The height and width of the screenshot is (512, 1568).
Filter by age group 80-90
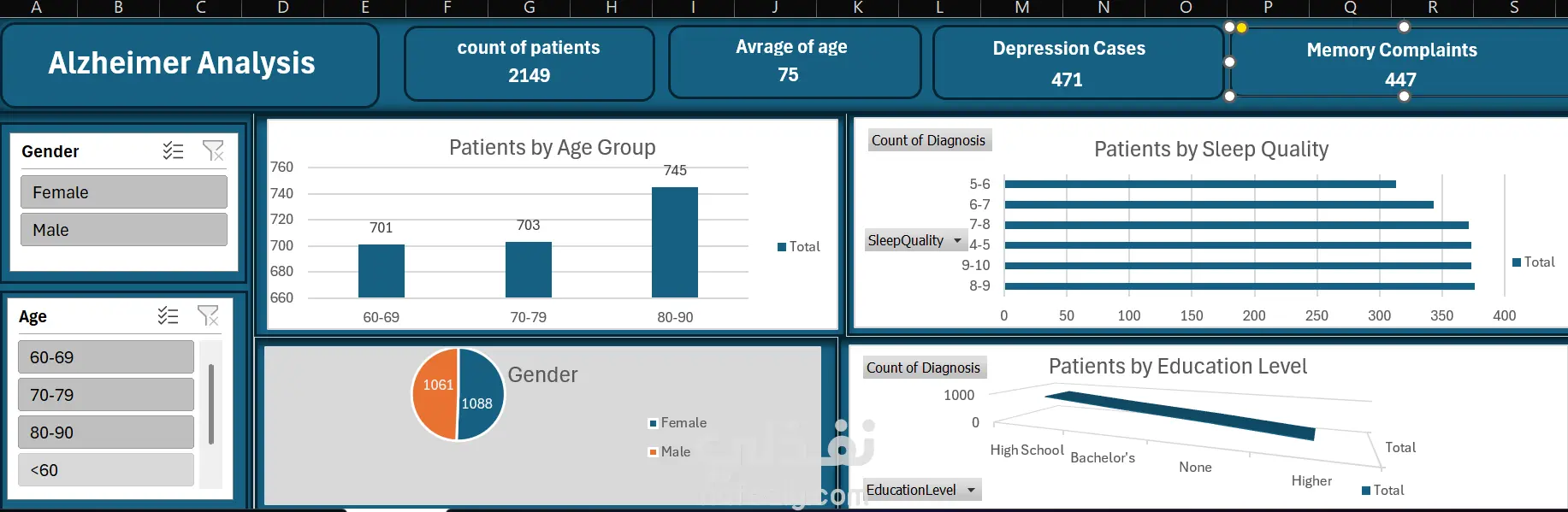click(106, 433)
